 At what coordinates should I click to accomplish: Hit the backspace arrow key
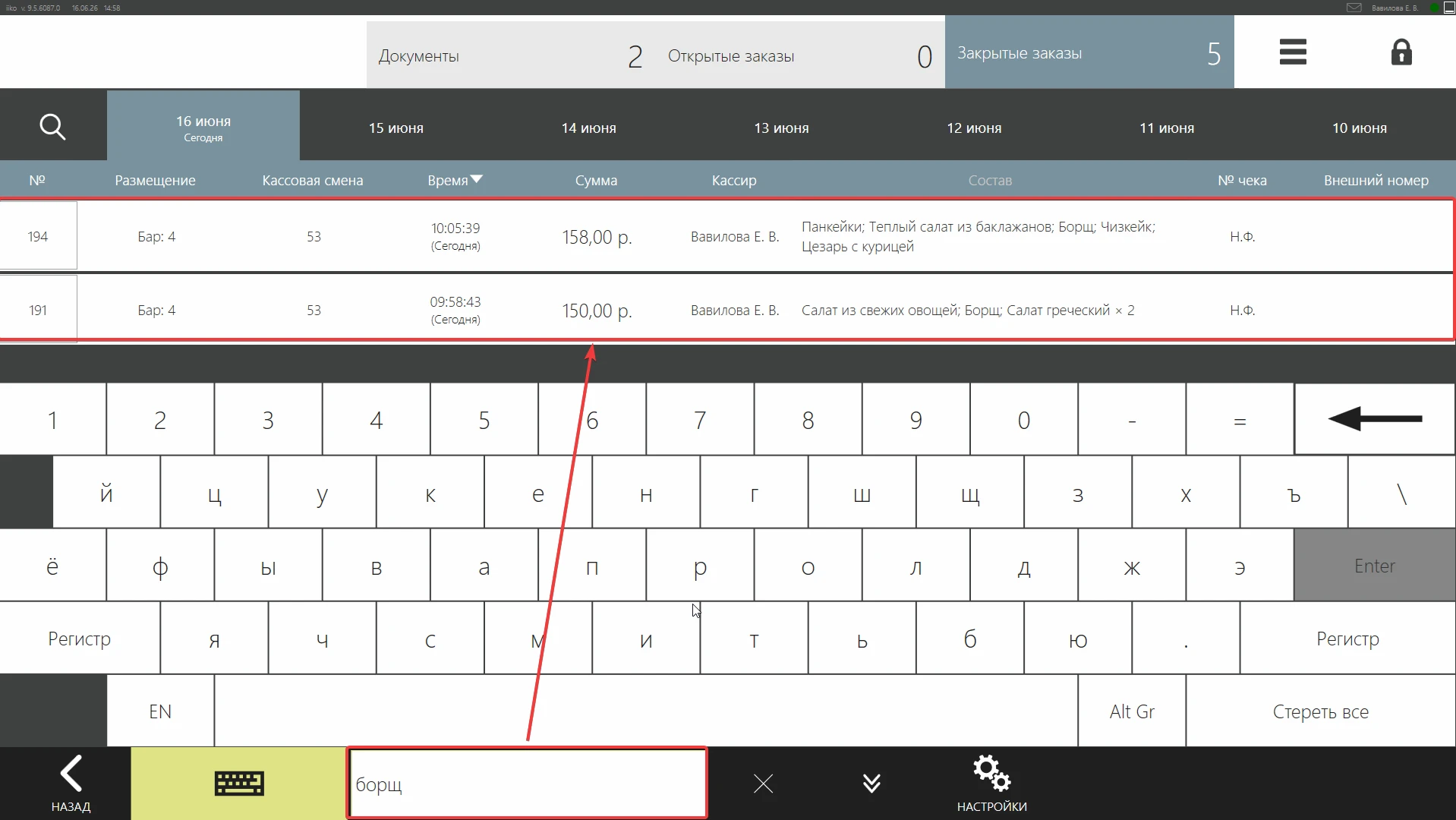coord(1374,419)
